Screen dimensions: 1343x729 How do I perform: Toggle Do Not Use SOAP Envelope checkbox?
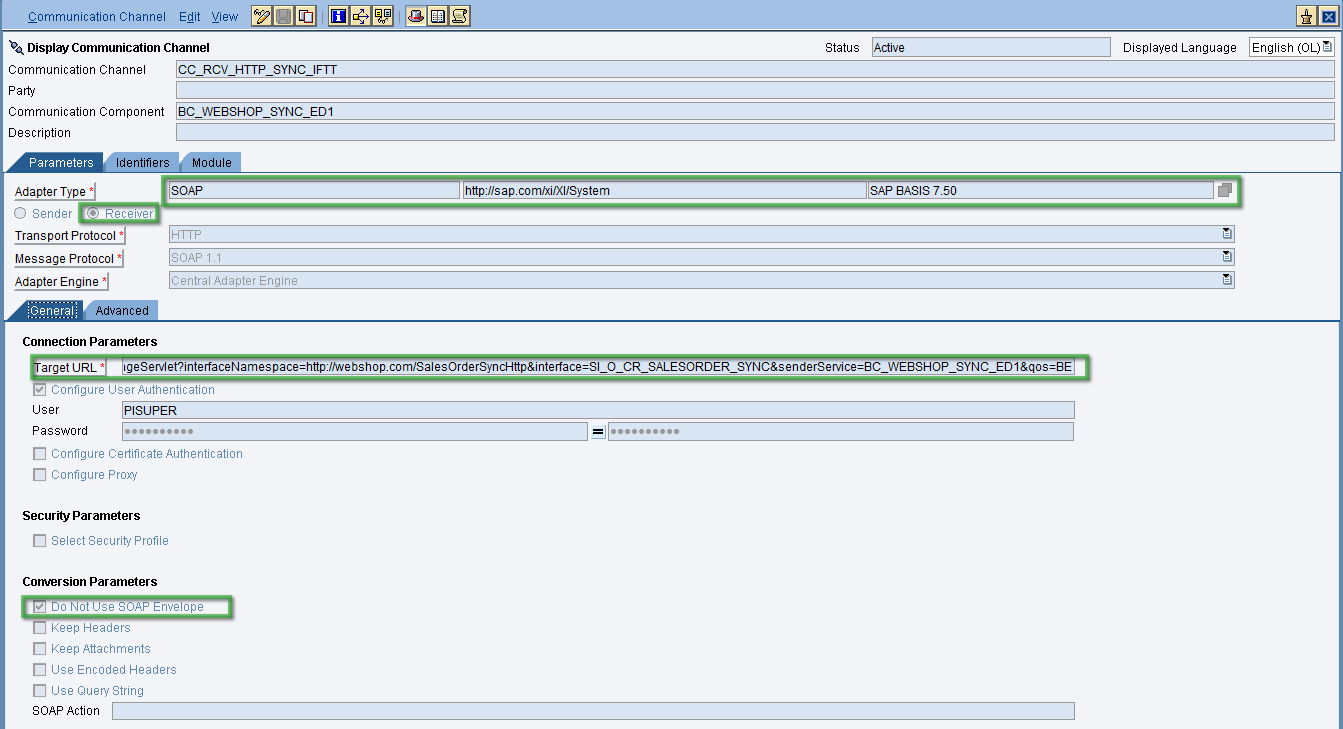pyautogui.click(x=40, y=607)
